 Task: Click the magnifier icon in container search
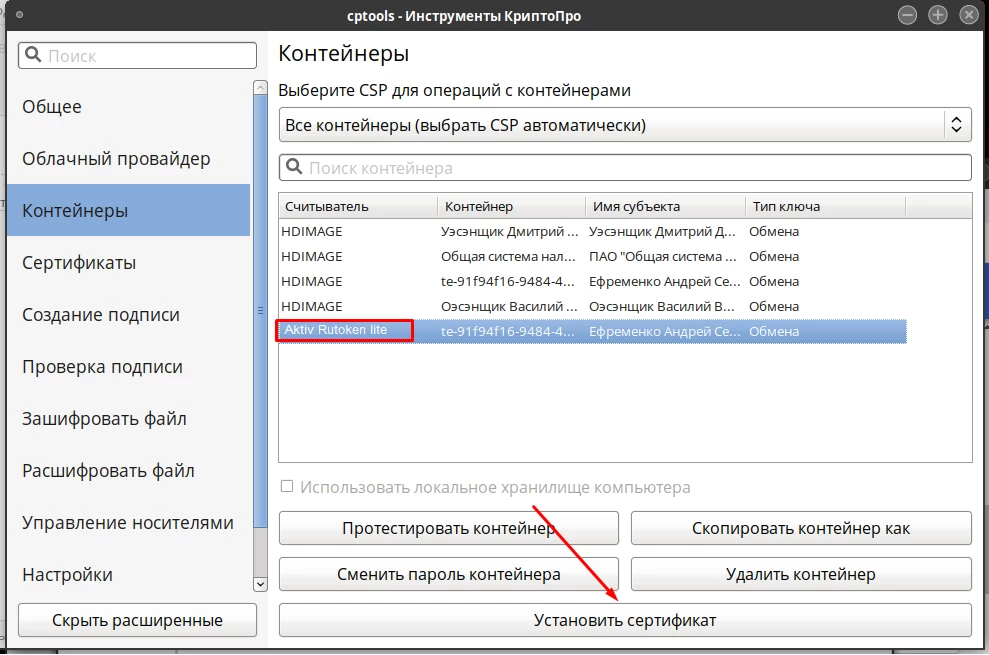point(294,167)
